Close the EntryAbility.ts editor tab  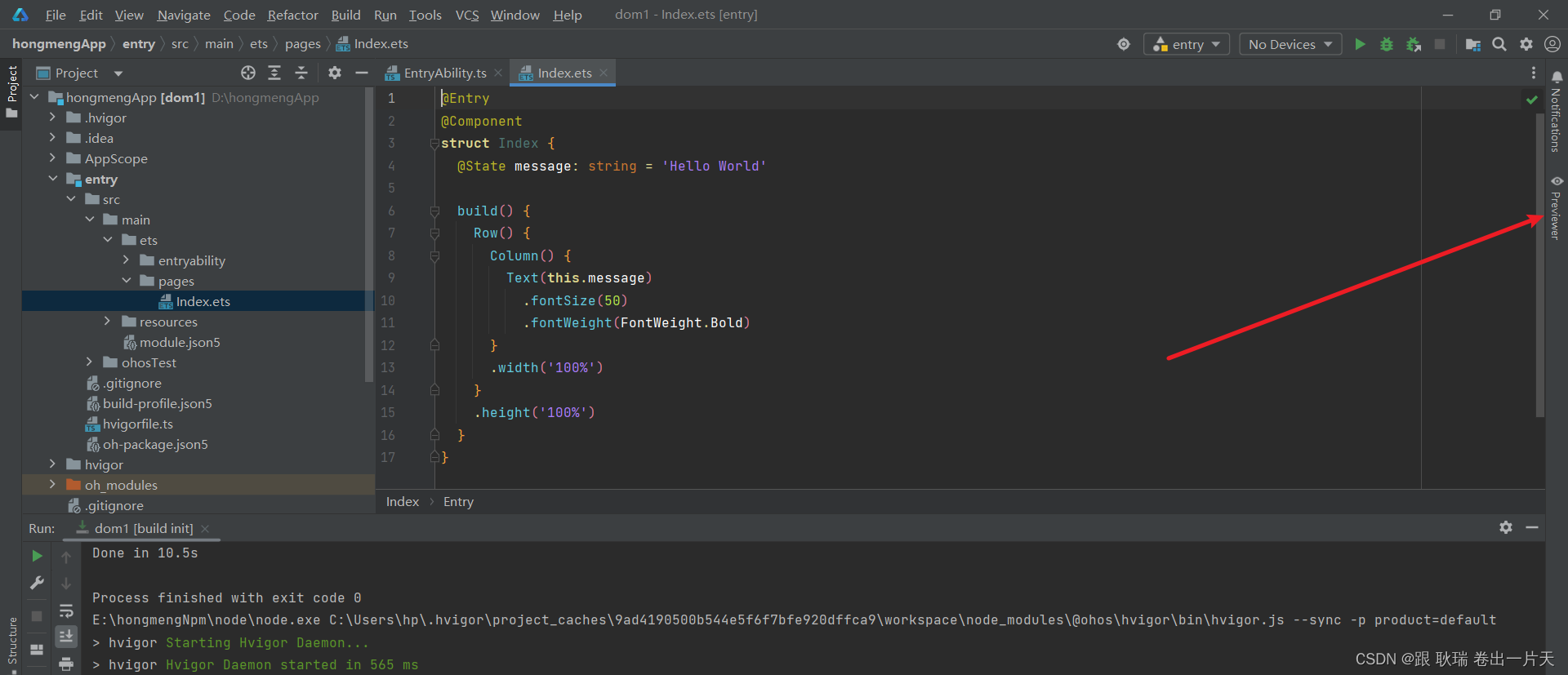tap(498, 73)
